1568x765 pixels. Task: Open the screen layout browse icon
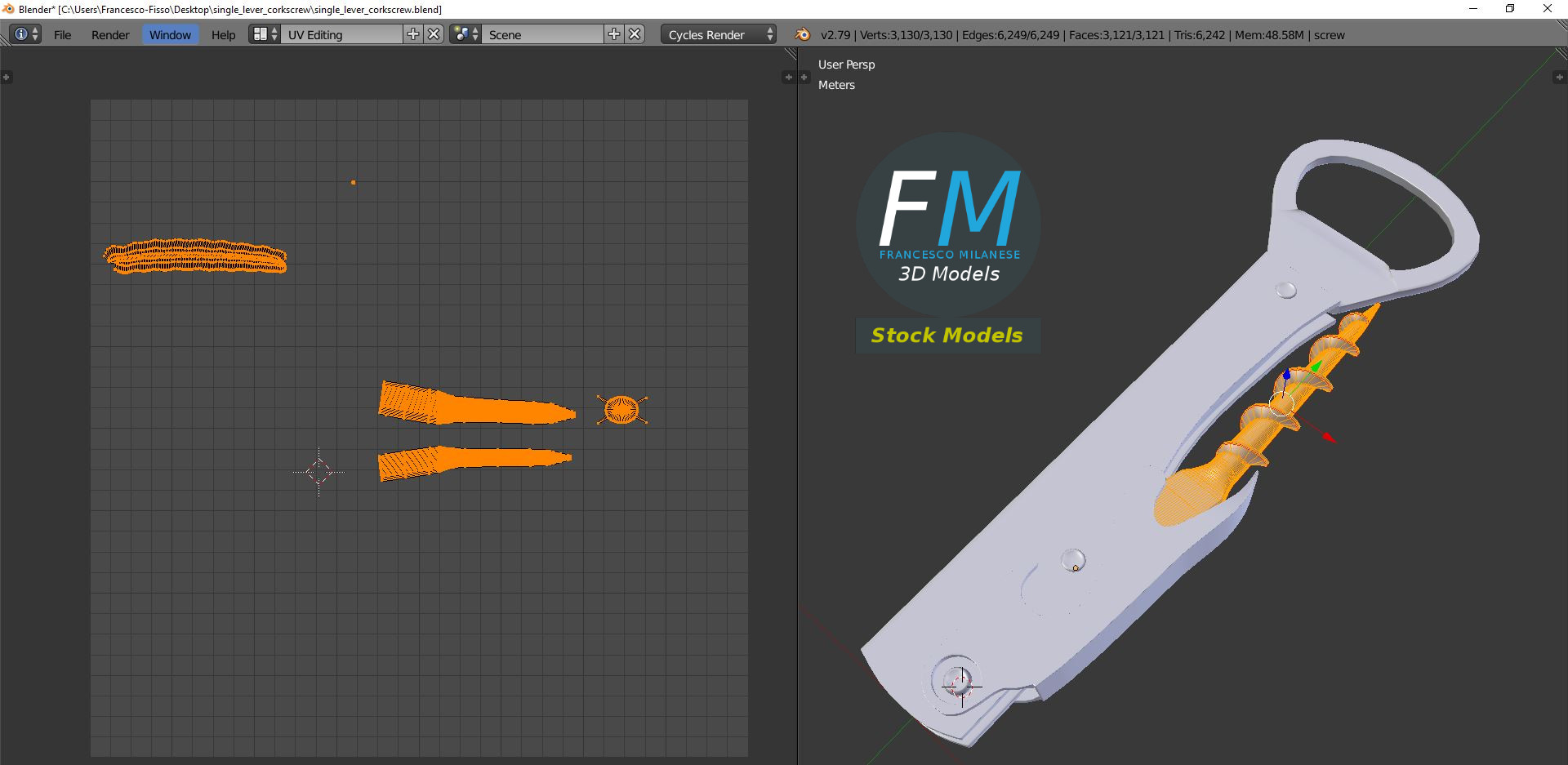point(264,34)
